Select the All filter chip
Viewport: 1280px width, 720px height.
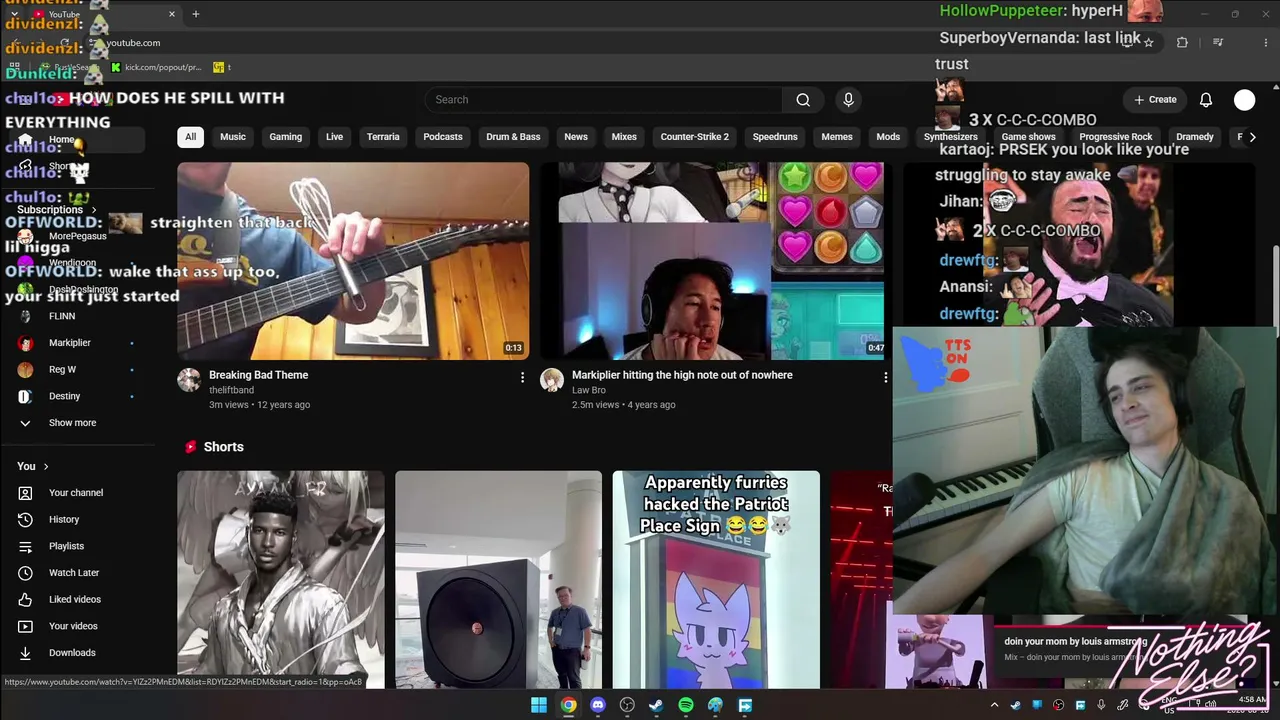tap(190, 137)
